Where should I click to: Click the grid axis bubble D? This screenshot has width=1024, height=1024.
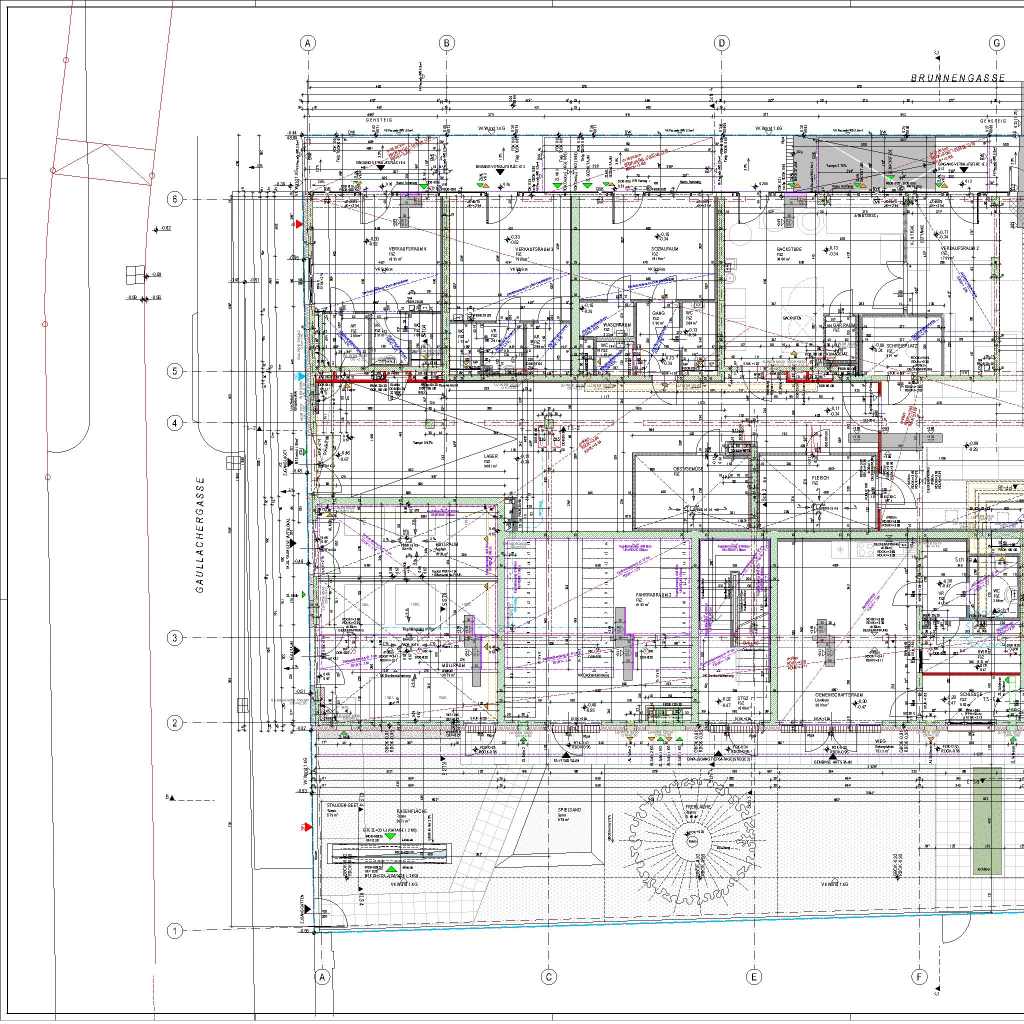click(x=721, y=43)
